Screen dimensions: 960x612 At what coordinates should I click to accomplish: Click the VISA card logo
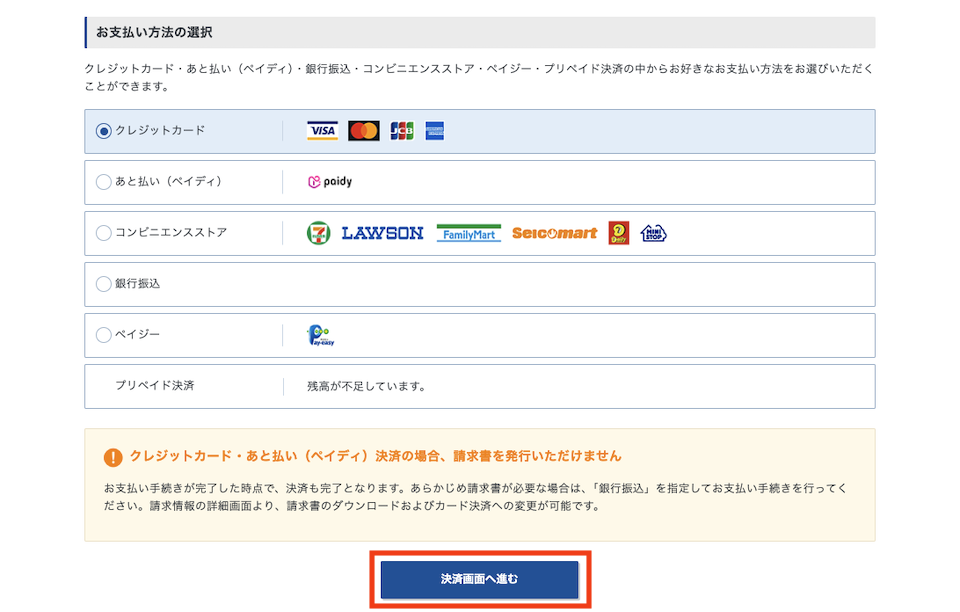pyautogui.click(x=323, y=130)
